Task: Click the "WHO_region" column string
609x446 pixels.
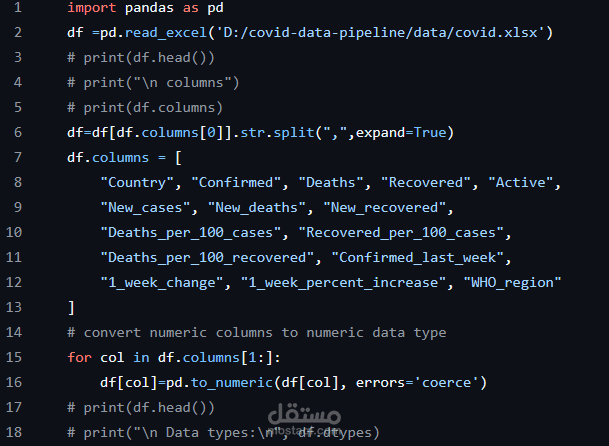Action: 512,282
